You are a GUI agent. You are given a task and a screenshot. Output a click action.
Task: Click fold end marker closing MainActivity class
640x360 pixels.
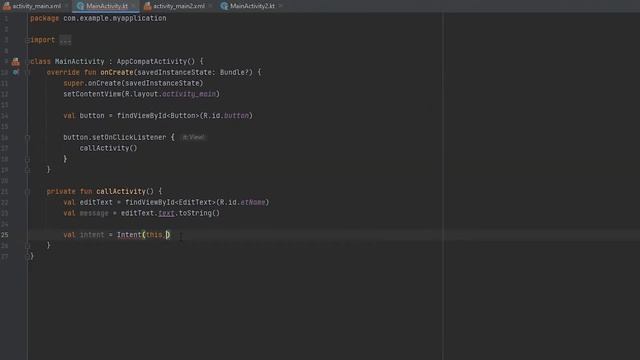click(27, 256)
